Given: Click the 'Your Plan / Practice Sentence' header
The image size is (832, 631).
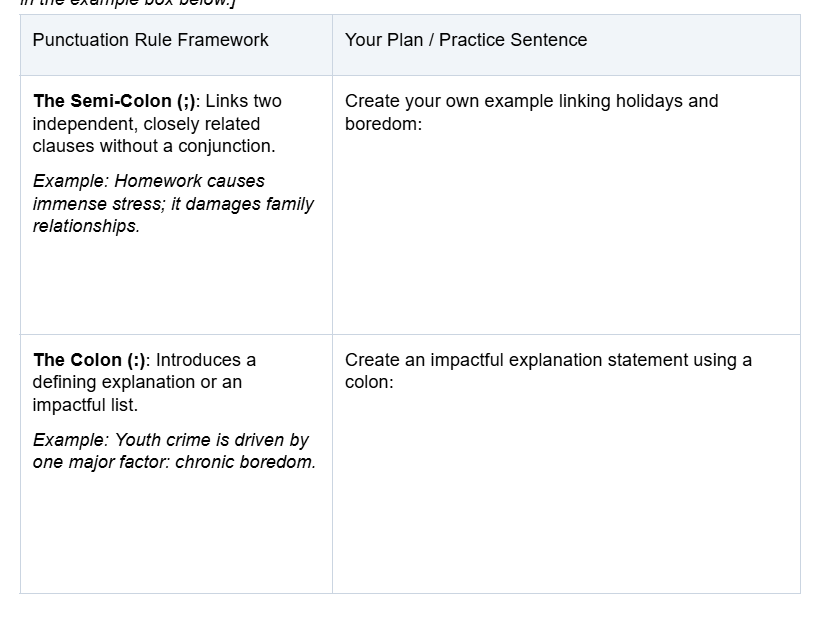Looking at the screenshot, I should (466, 40).
